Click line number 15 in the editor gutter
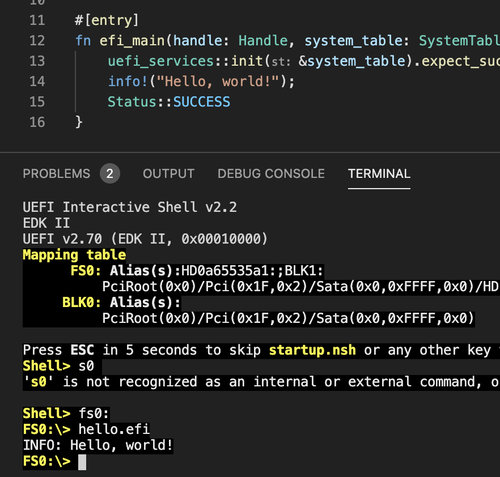The image size is (500, 477). pyautogui.click(x=37, y=102)
